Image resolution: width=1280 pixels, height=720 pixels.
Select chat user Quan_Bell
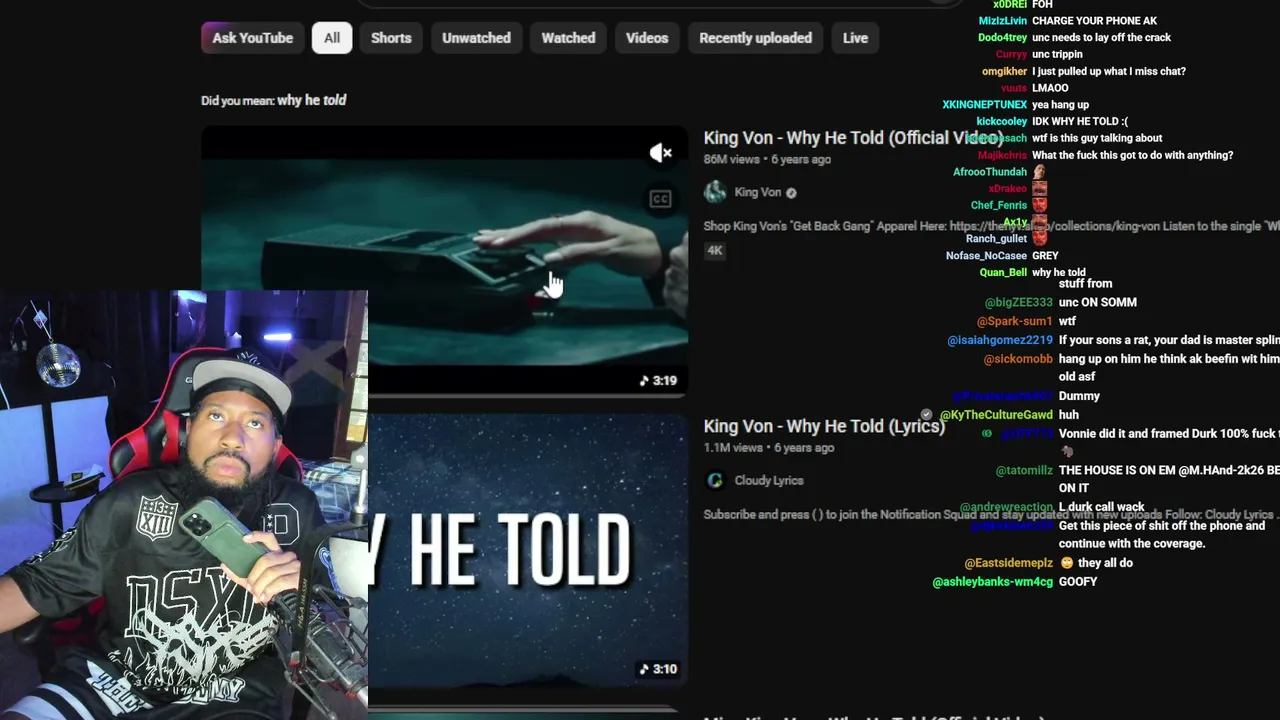coord(1003,272)
